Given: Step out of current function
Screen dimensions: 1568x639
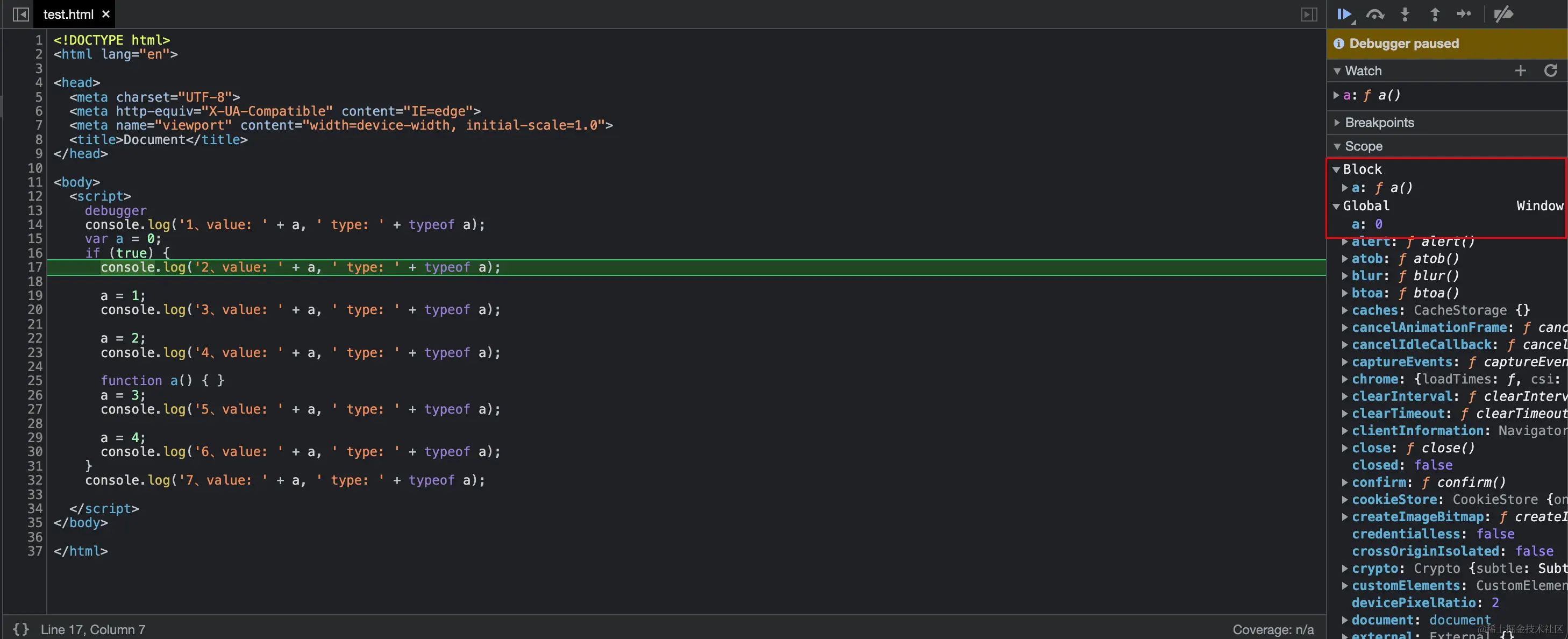Looking at the screenshot, I should pyautogui.click(x=1435, y=14).
